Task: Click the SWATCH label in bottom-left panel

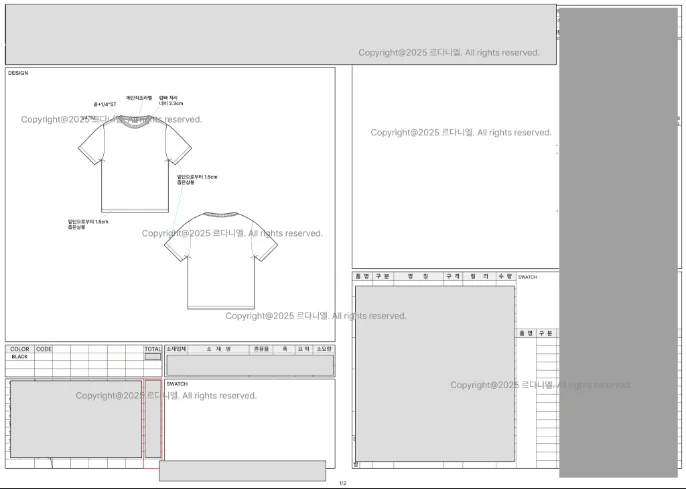Action: tap(177, 383)
